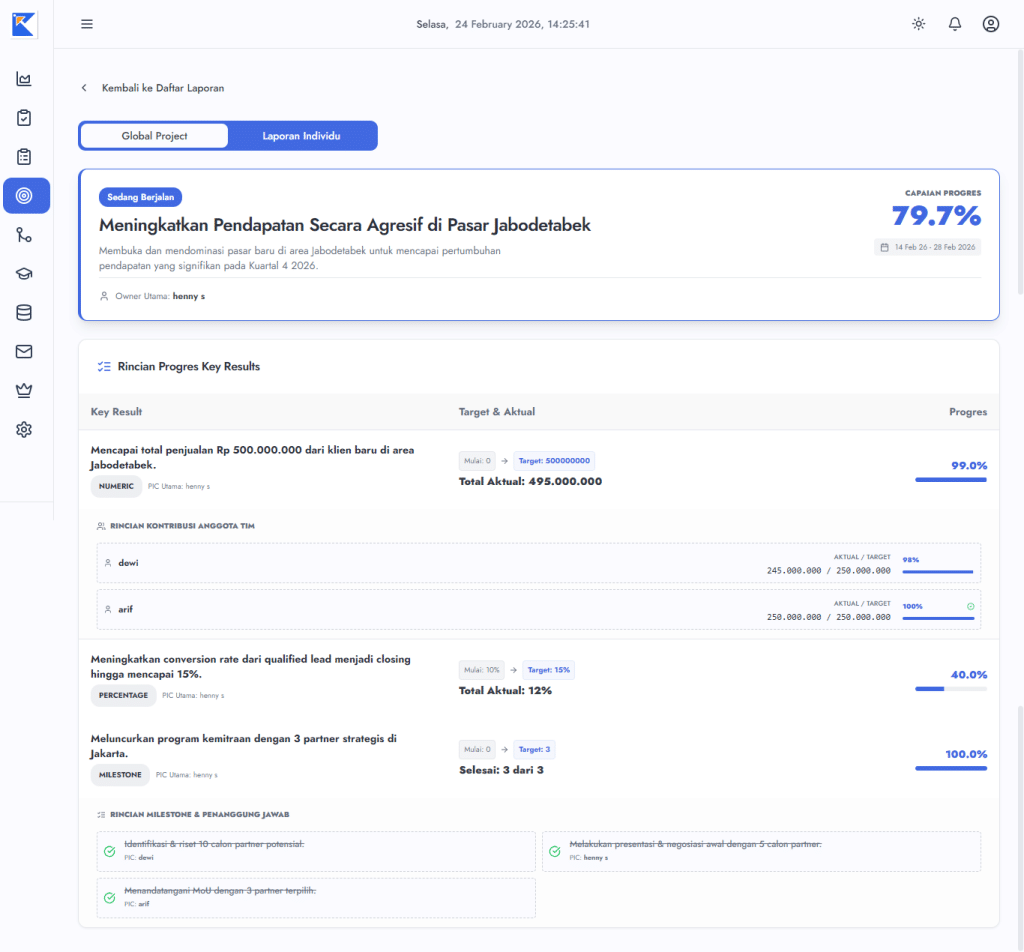Click the 99.0% progress bar
The height and width of the screenshot is (952, 1024).
tap(951, 480)
